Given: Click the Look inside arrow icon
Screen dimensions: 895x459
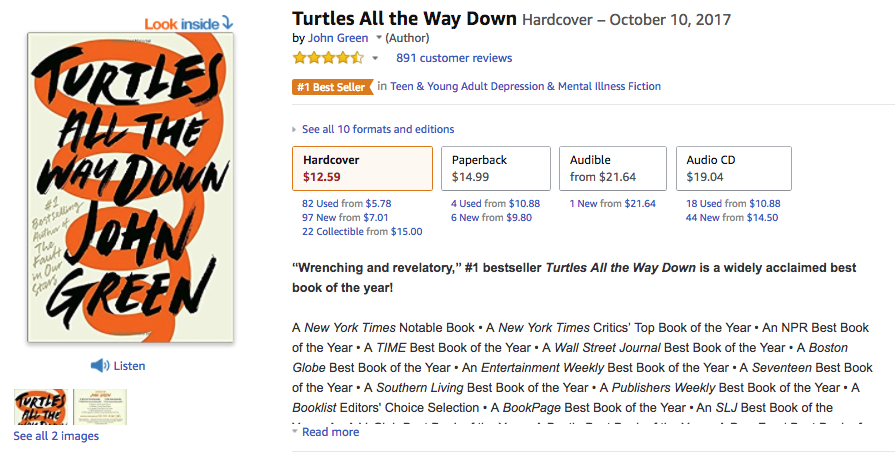Looking at the screenshot, I should (226, 22).
